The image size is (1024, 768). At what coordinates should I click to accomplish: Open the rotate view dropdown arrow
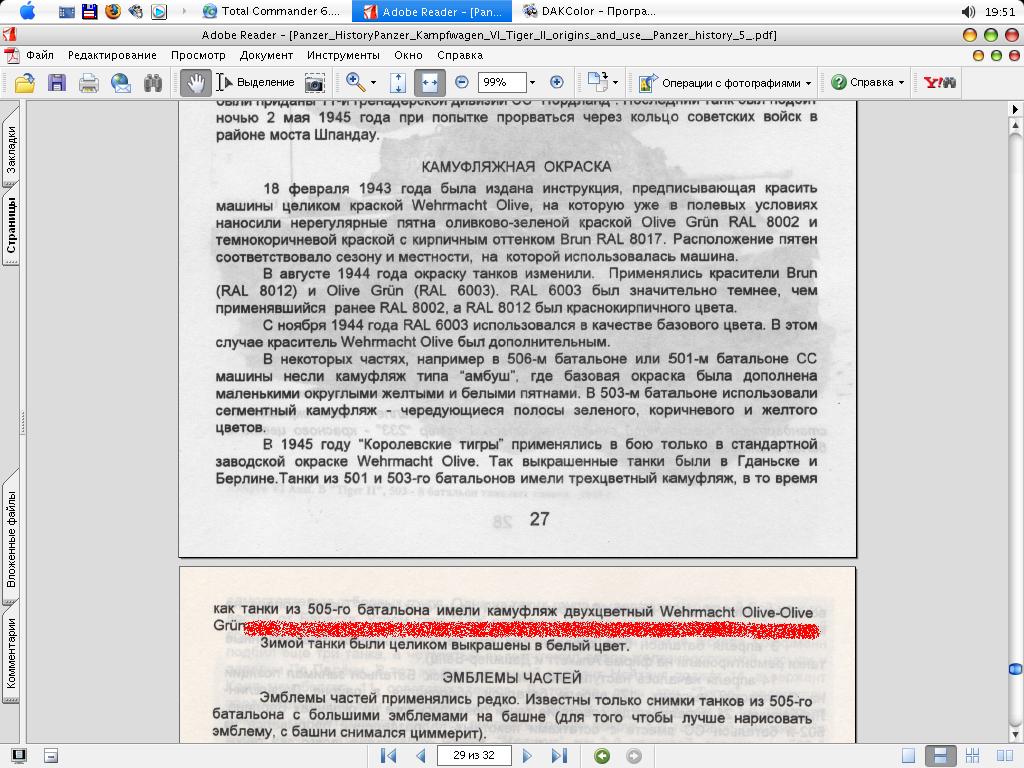click(615, 83)
